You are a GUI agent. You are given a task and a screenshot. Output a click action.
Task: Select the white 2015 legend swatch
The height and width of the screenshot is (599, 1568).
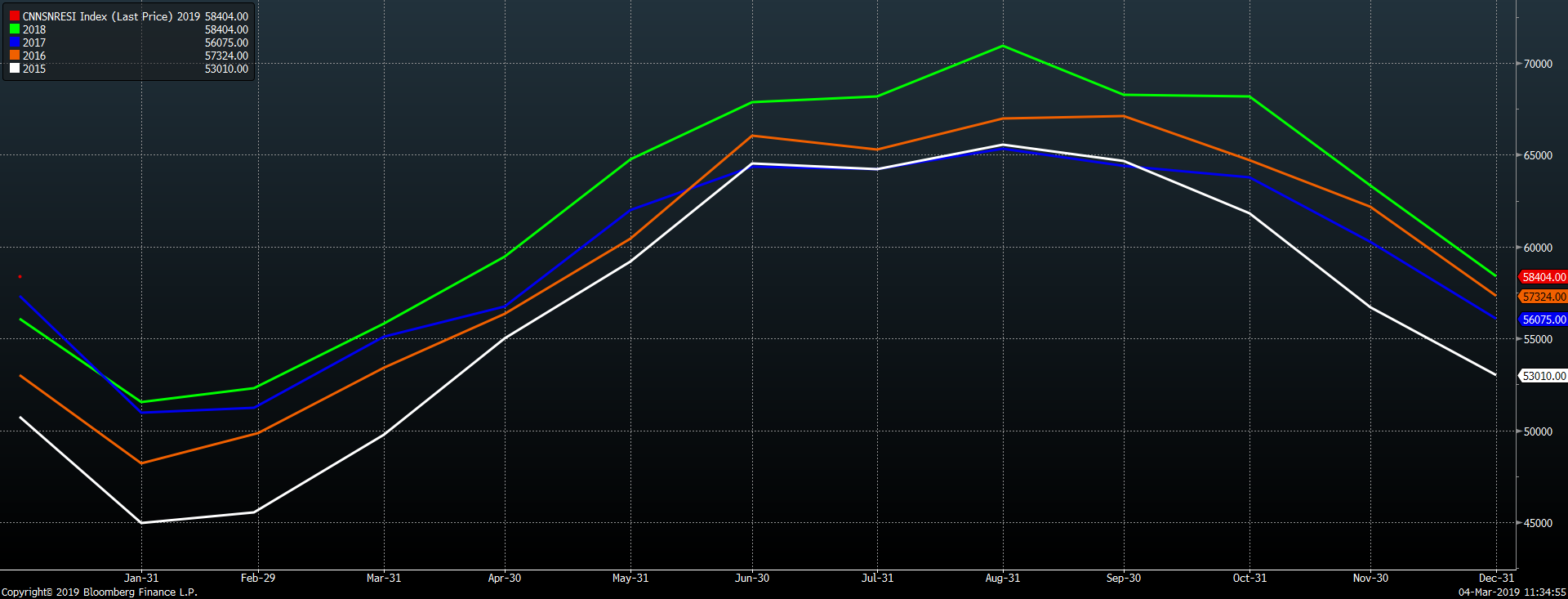coord(15,69)
